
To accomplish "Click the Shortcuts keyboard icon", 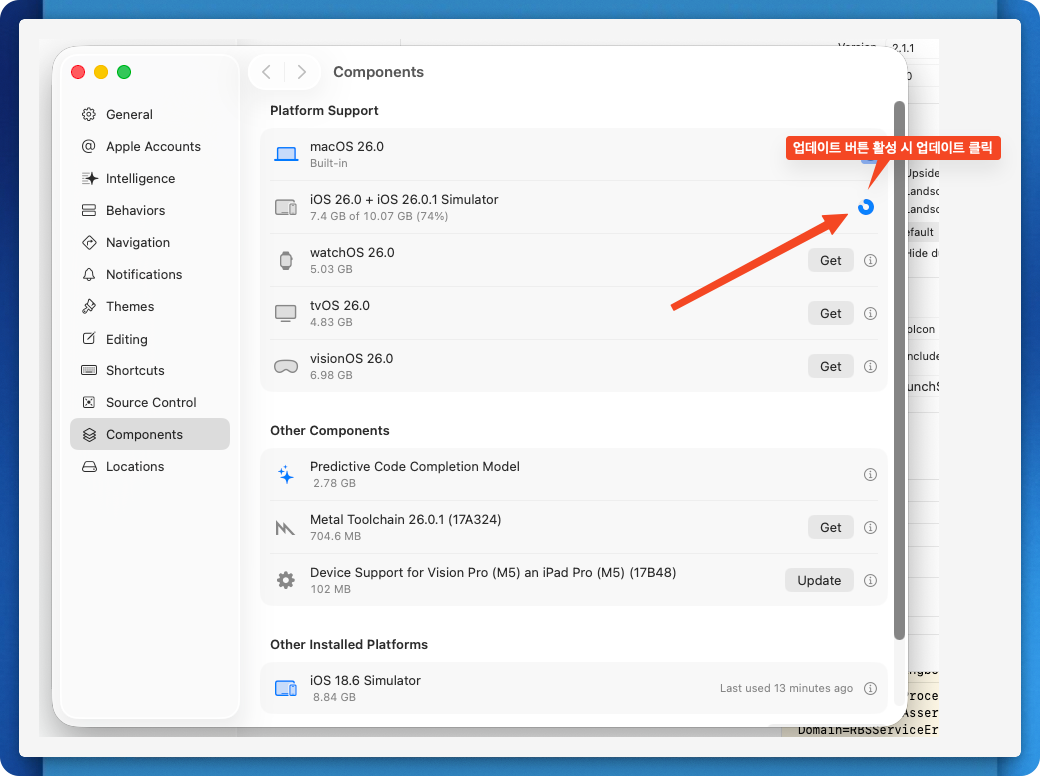I will (89, 370).
